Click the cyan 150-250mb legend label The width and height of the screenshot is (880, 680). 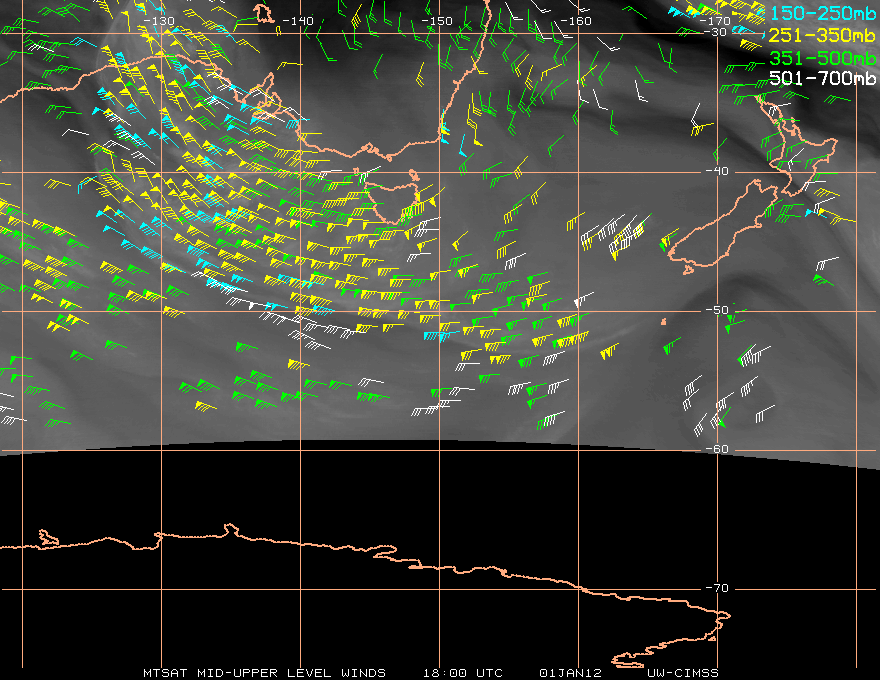(823, 13)
